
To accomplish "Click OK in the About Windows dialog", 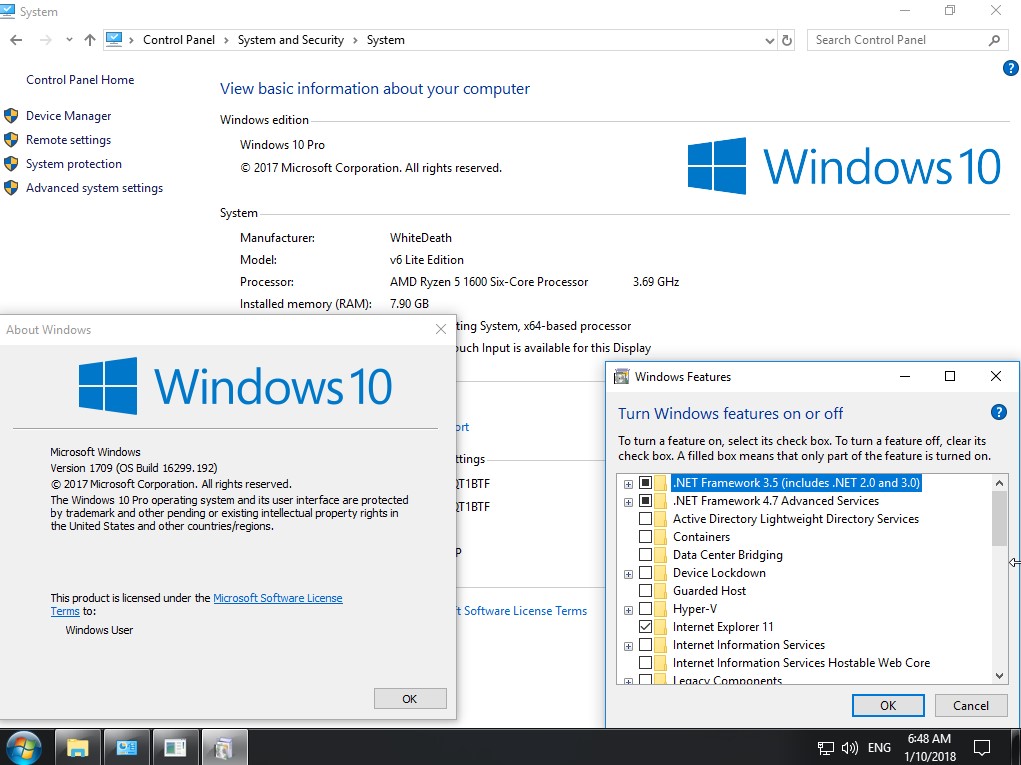I will (410, 698).
